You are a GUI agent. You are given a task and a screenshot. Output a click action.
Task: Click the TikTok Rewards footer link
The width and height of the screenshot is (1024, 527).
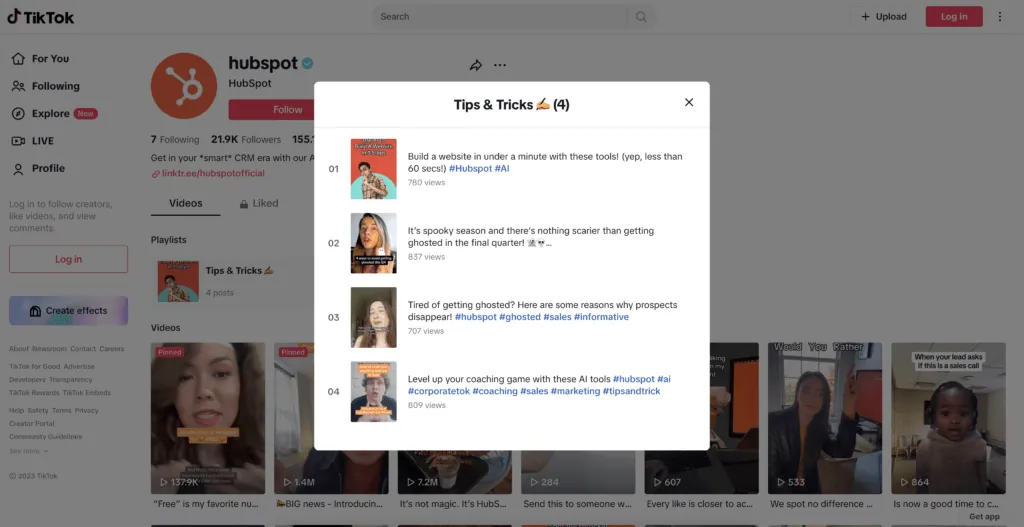click(x=34, y=392)
